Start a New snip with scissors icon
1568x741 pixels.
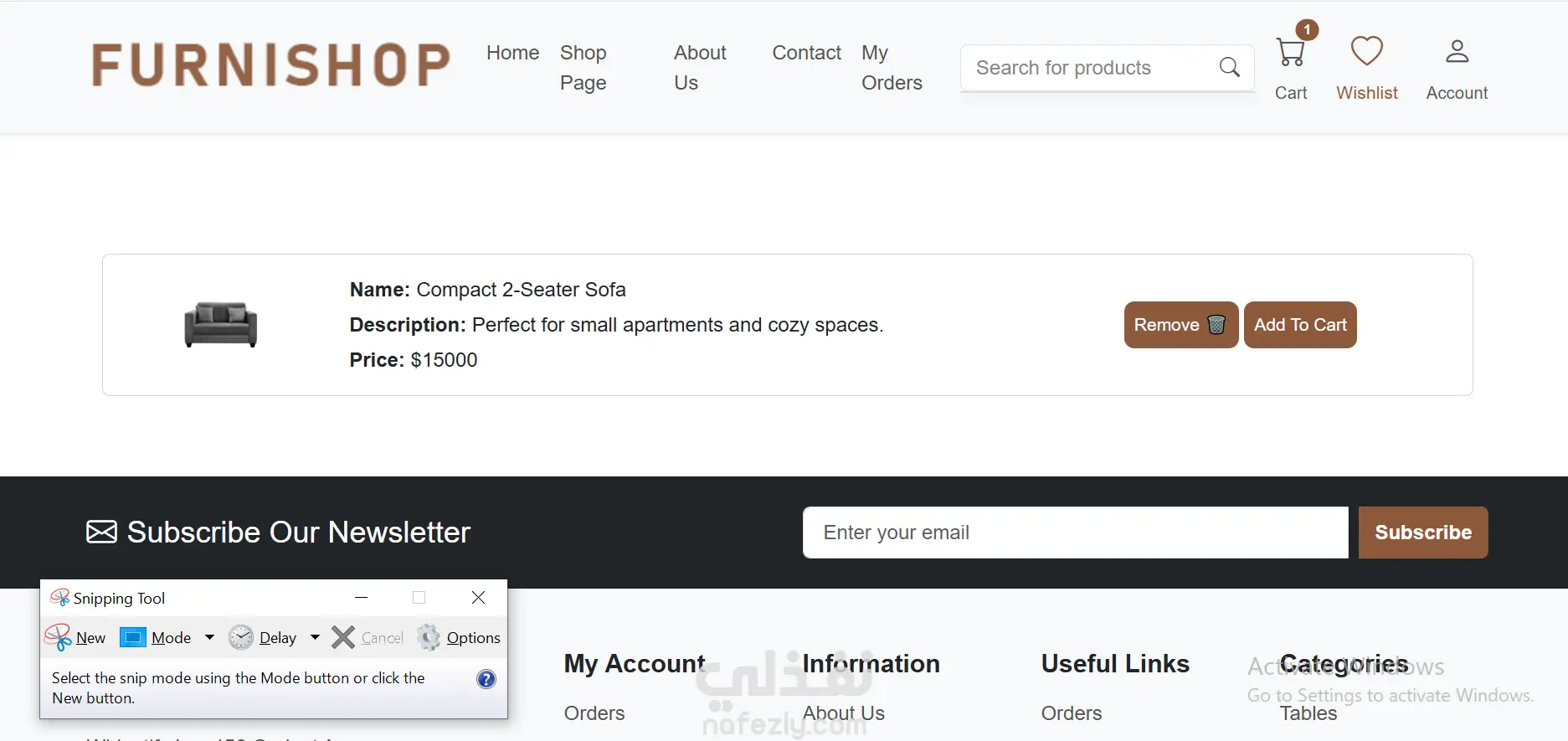pos(59,638)
